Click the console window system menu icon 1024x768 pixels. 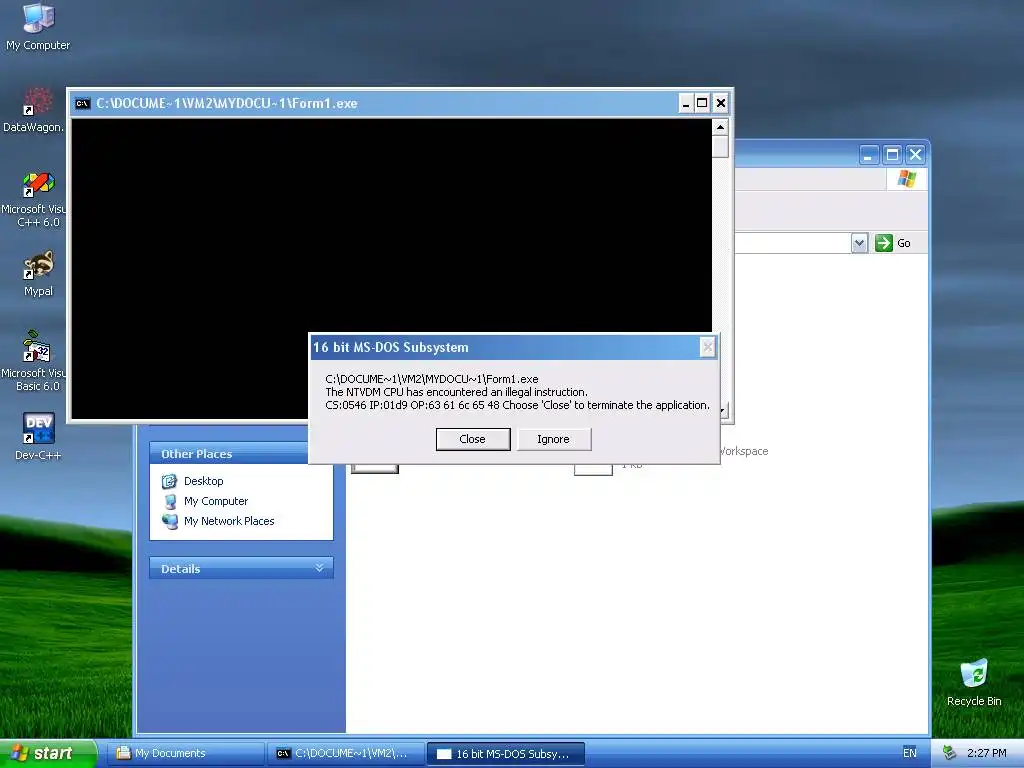[82, 103]
